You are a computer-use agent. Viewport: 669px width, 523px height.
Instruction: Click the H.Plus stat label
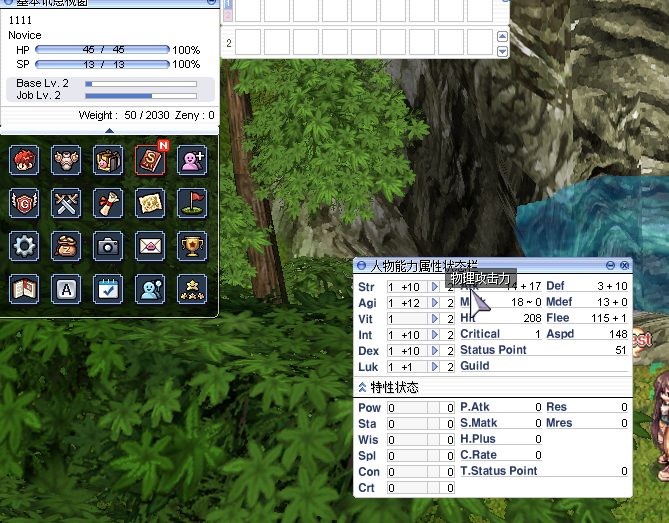click(478, 439)
